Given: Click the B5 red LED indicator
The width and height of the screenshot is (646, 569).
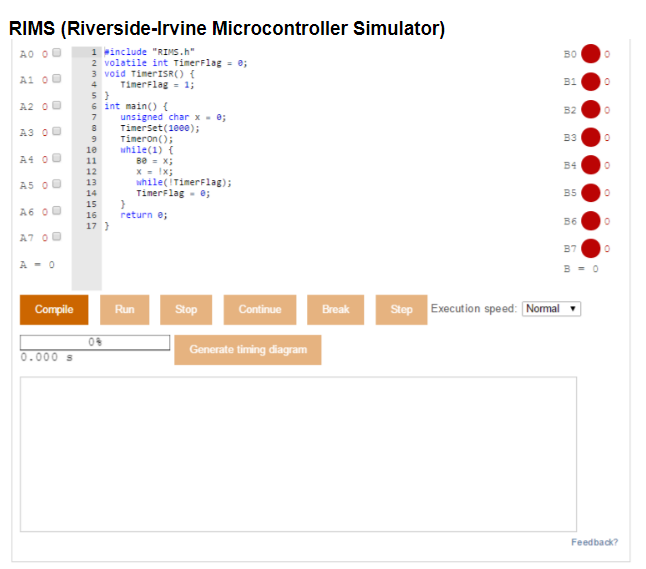Looking at the screenshot, I should (591, 192).
